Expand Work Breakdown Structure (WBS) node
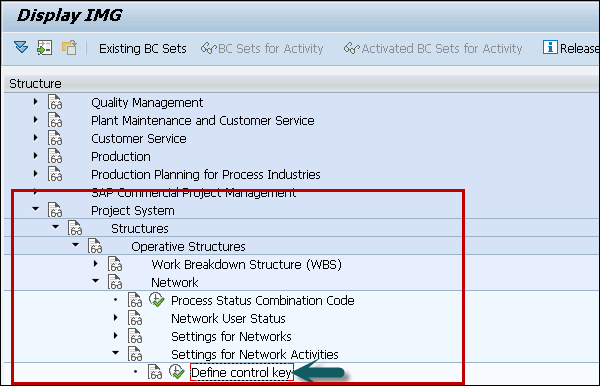This screenshot has width=600, height=386. (x=96, y=263)
